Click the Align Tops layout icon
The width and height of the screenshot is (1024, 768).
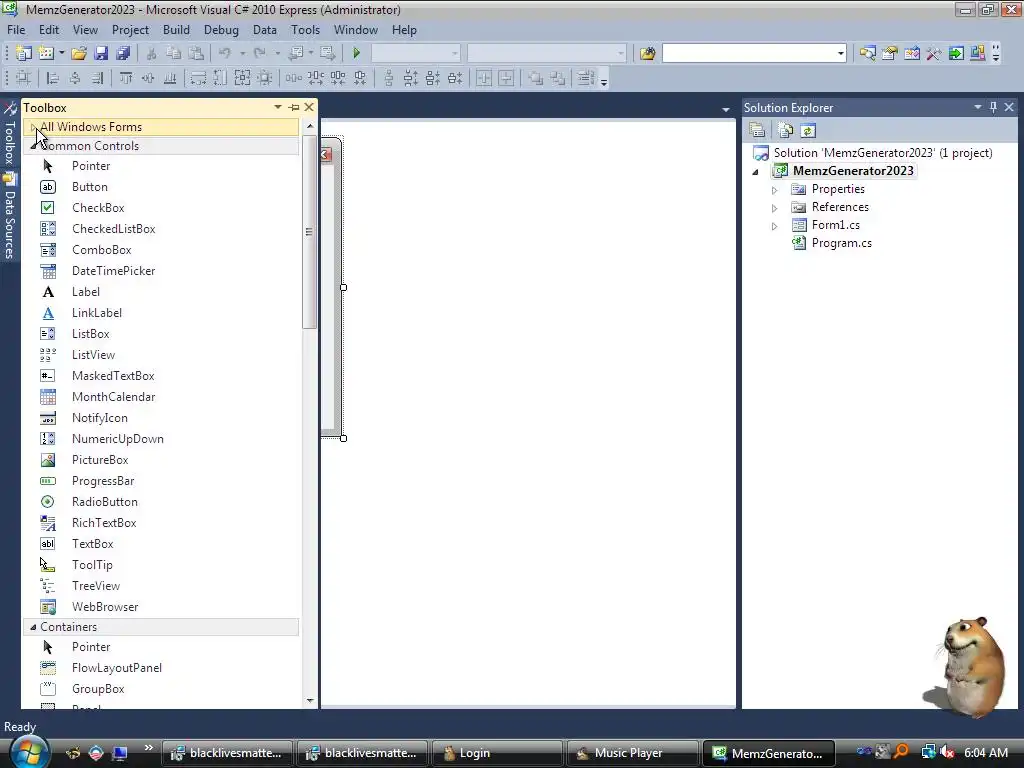coord(126,78)
